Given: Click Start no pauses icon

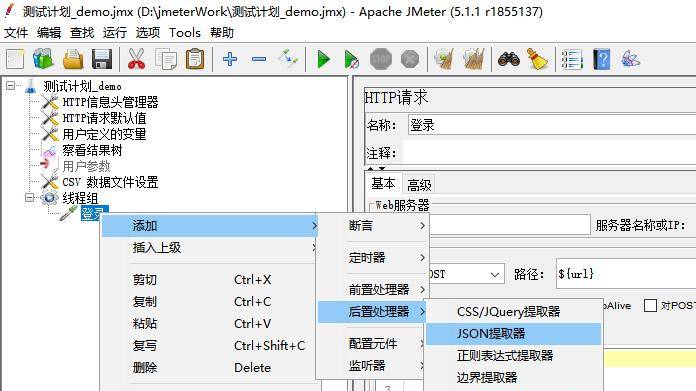Looking at the screenshot, I should click(x=351, y=59).
